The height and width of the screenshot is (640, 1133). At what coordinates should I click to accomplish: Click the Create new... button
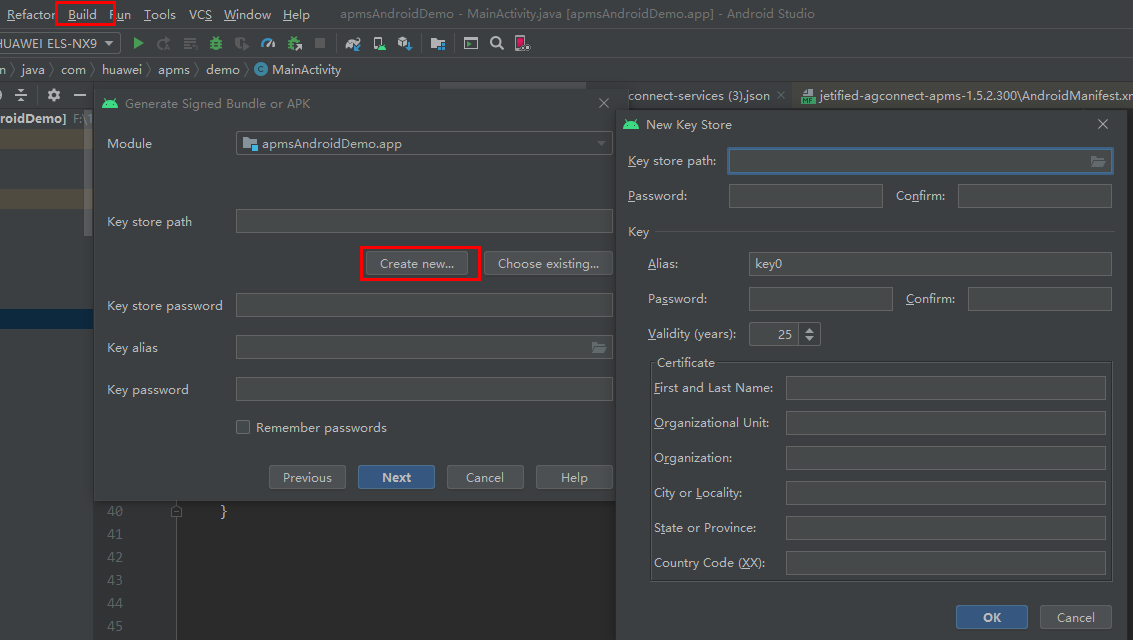pyautogui.click(x=417, y=264)
